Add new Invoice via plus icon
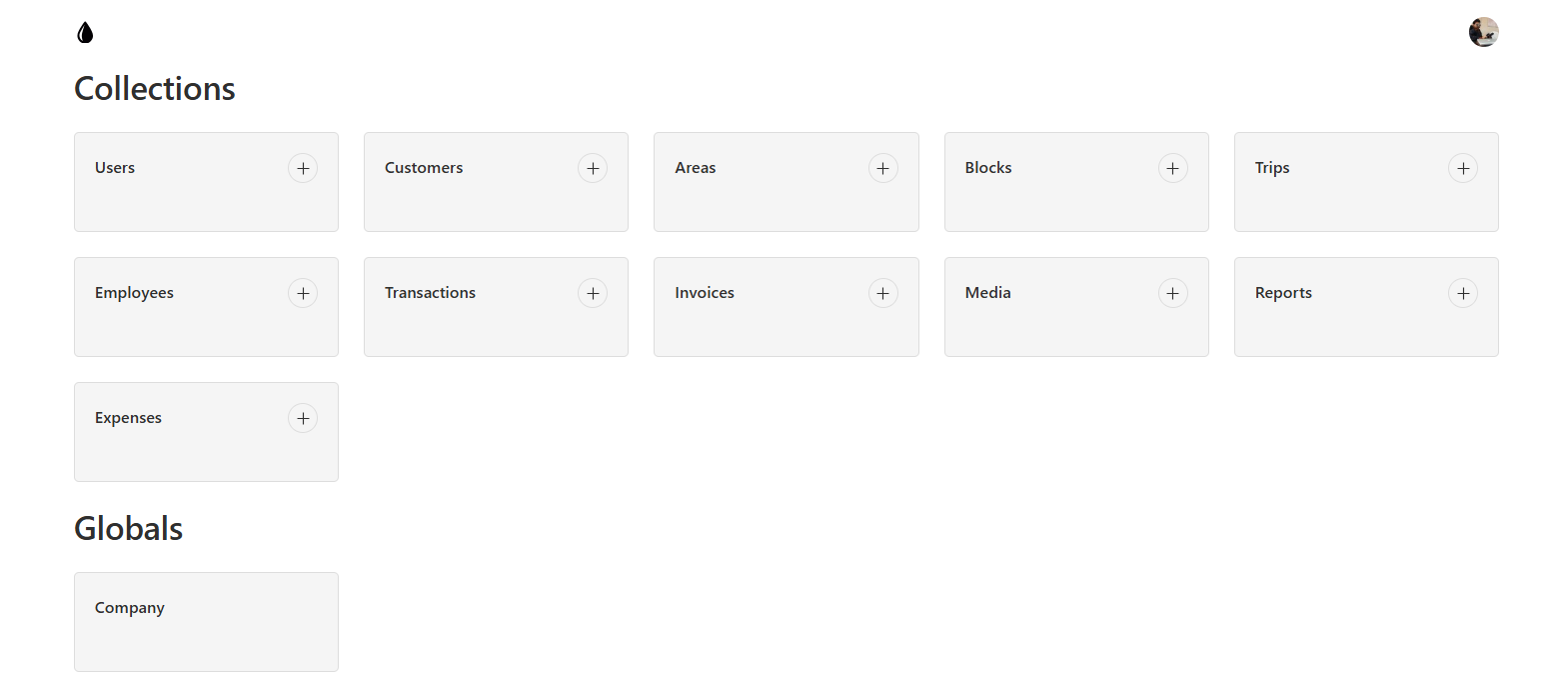 click(882, 293)
